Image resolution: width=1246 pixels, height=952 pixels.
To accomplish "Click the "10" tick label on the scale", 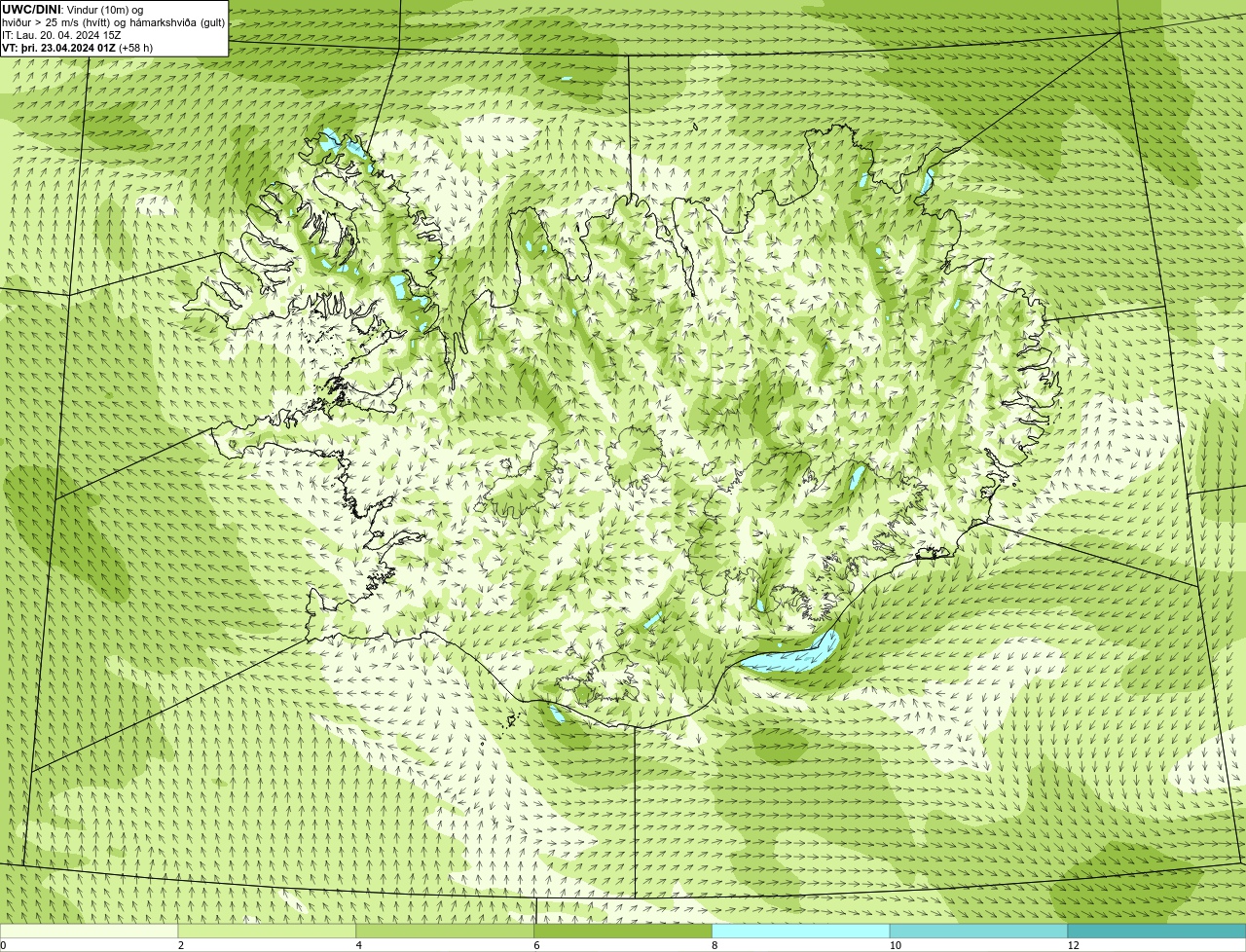I will [894, 945].
